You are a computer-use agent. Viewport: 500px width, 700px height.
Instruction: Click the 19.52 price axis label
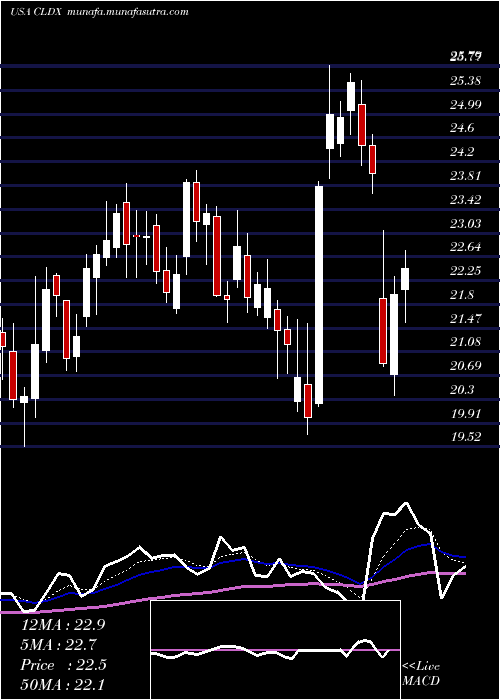[x=465, y=437]
